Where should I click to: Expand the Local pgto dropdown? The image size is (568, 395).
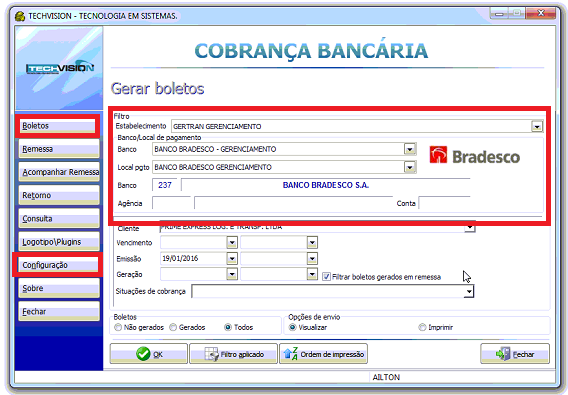click(x=410, y=167)
